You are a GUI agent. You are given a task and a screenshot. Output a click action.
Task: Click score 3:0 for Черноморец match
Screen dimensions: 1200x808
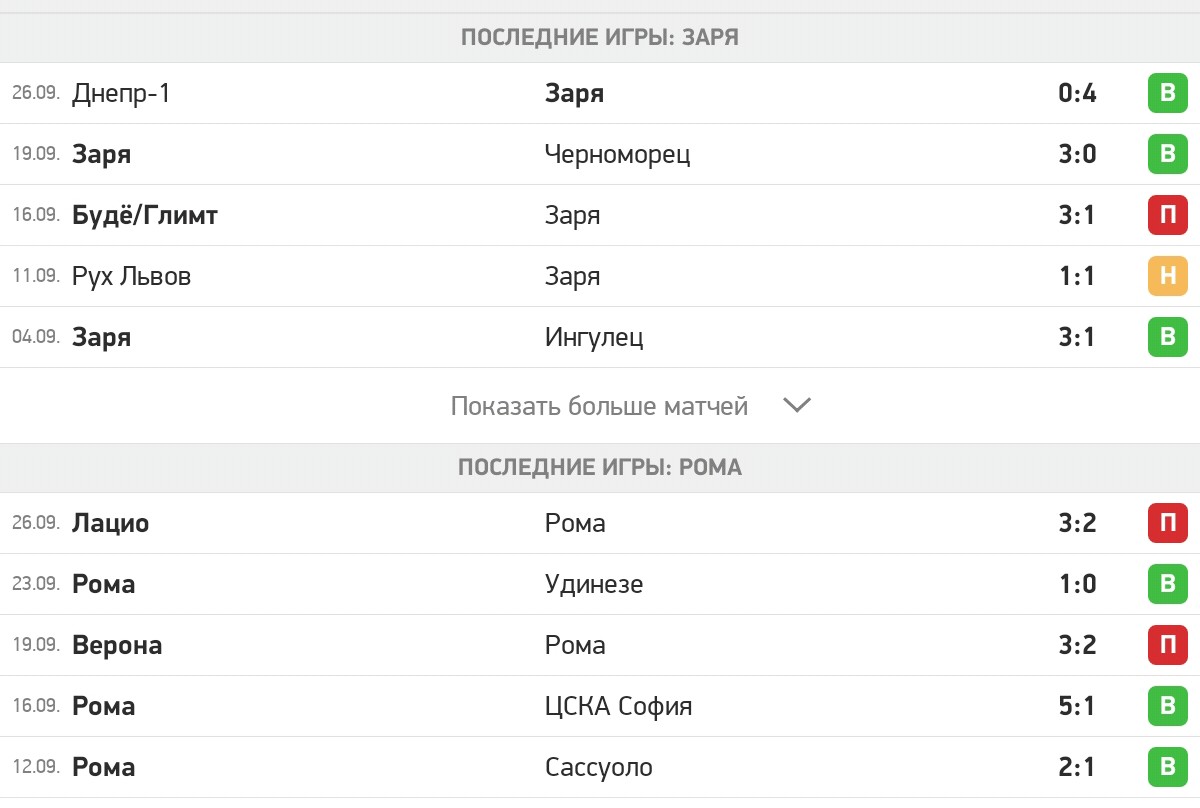tap(1077, 155)
